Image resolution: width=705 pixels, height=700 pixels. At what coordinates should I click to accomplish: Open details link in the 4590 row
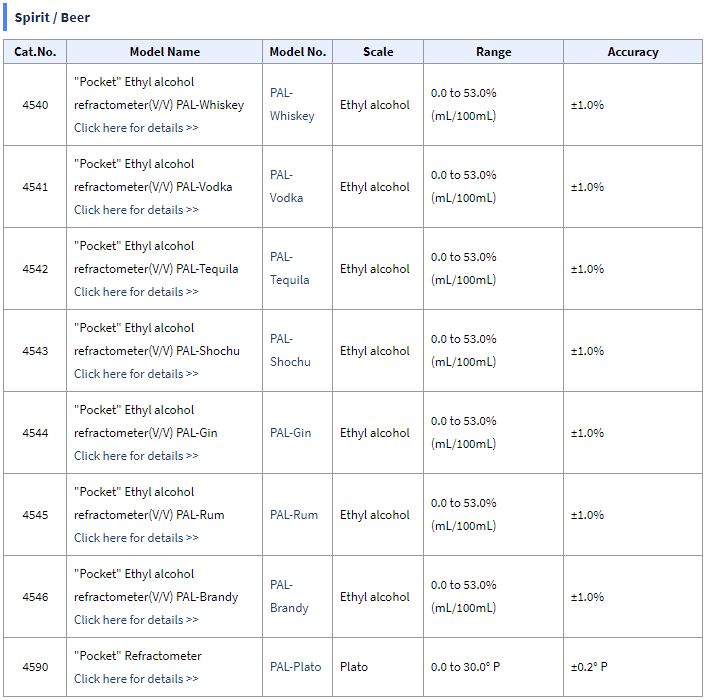(136, 679)
